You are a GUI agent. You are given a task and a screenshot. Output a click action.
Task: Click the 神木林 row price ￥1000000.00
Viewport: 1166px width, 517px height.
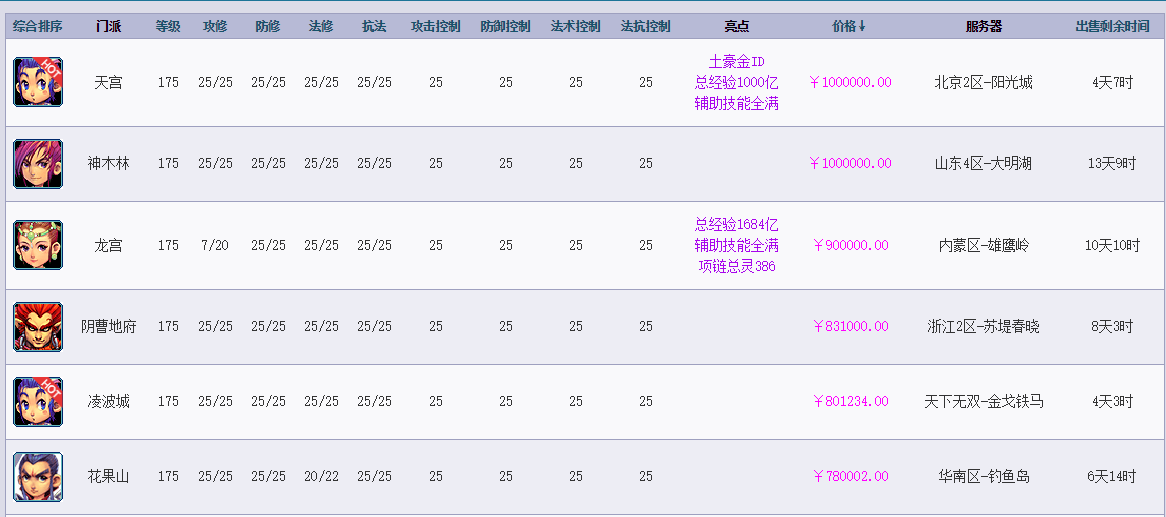coord(850,164)
